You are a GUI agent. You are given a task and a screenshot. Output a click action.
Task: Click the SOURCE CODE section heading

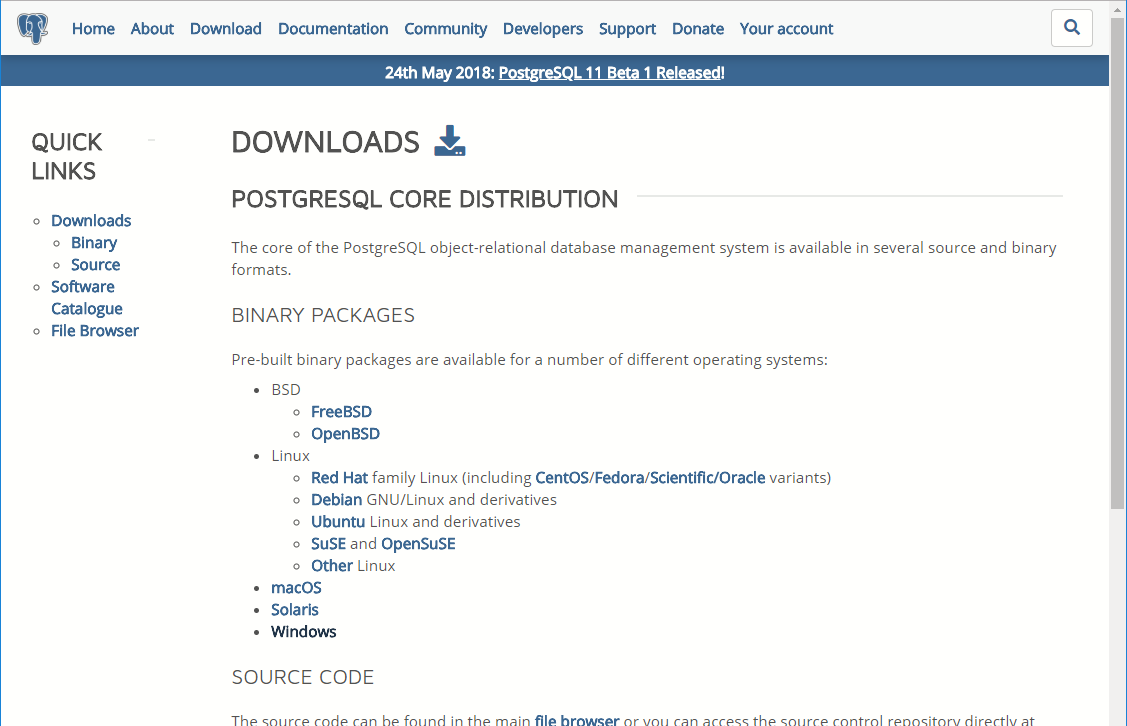click(303, 677)
